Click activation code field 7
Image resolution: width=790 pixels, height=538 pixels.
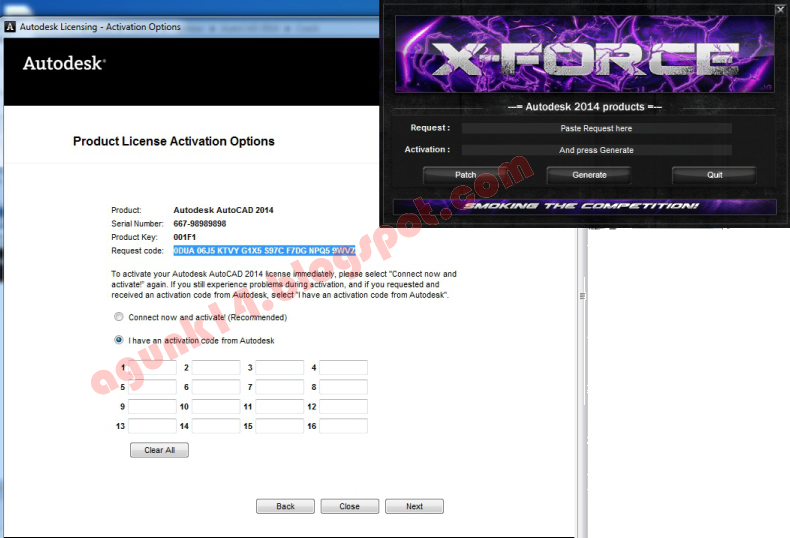coord(280,387)
